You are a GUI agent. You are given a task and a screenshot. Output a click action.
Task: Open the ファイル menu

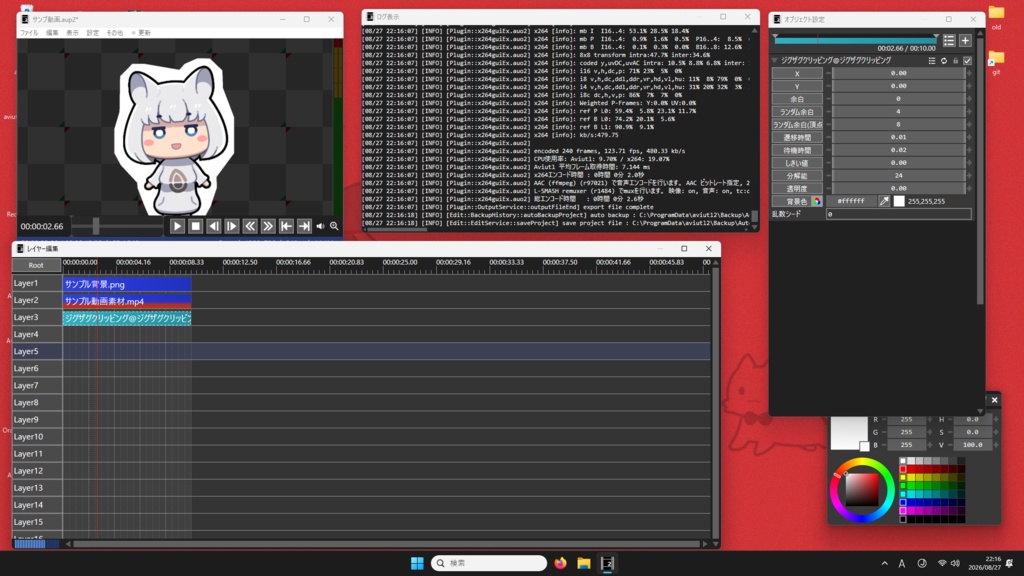(x=29, y=33)
